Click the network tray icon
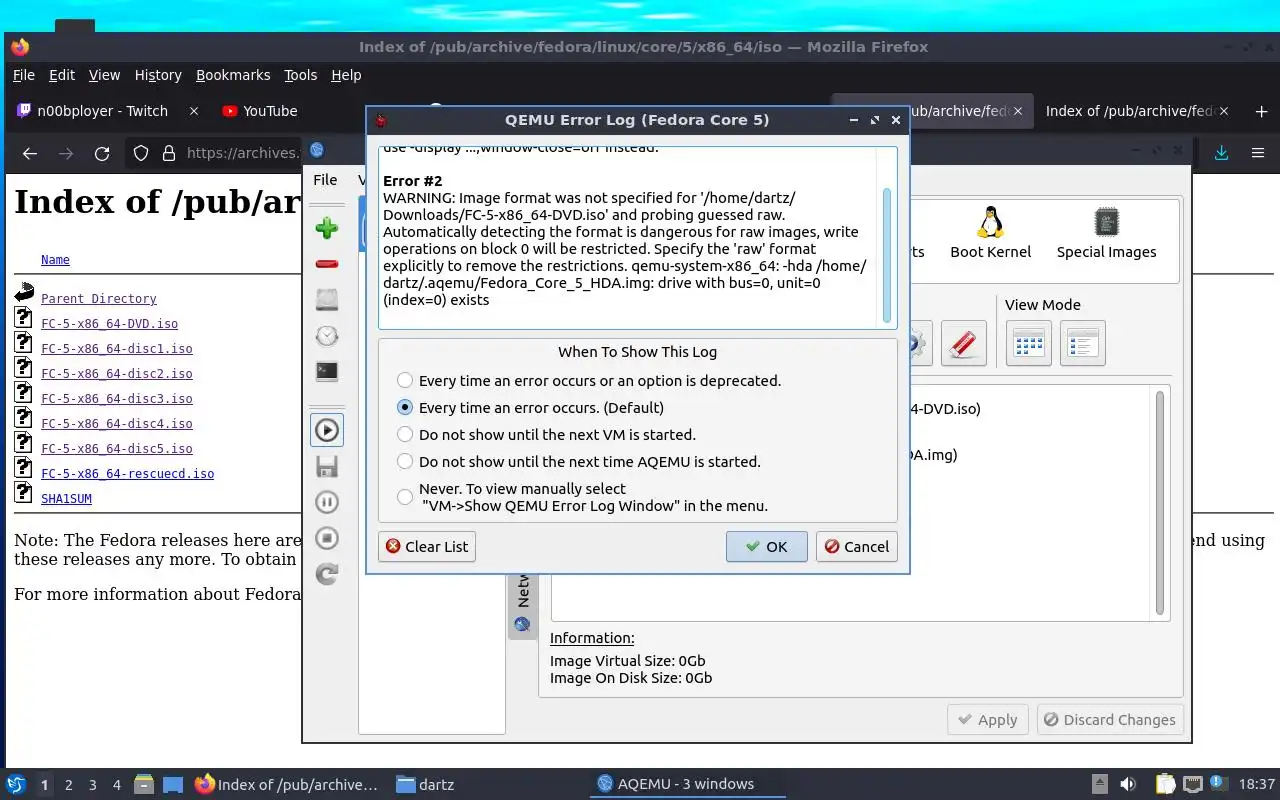Screen dimensions: 1280x800 click(1191, 784)
